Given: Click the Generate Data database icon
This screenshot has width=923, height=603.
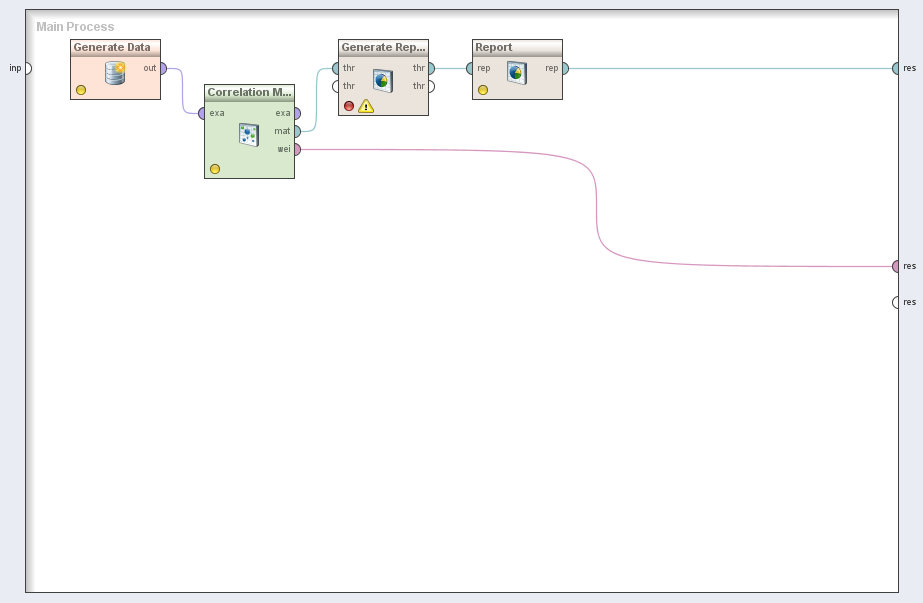Looking at the screenshot, I should (115, 72).
